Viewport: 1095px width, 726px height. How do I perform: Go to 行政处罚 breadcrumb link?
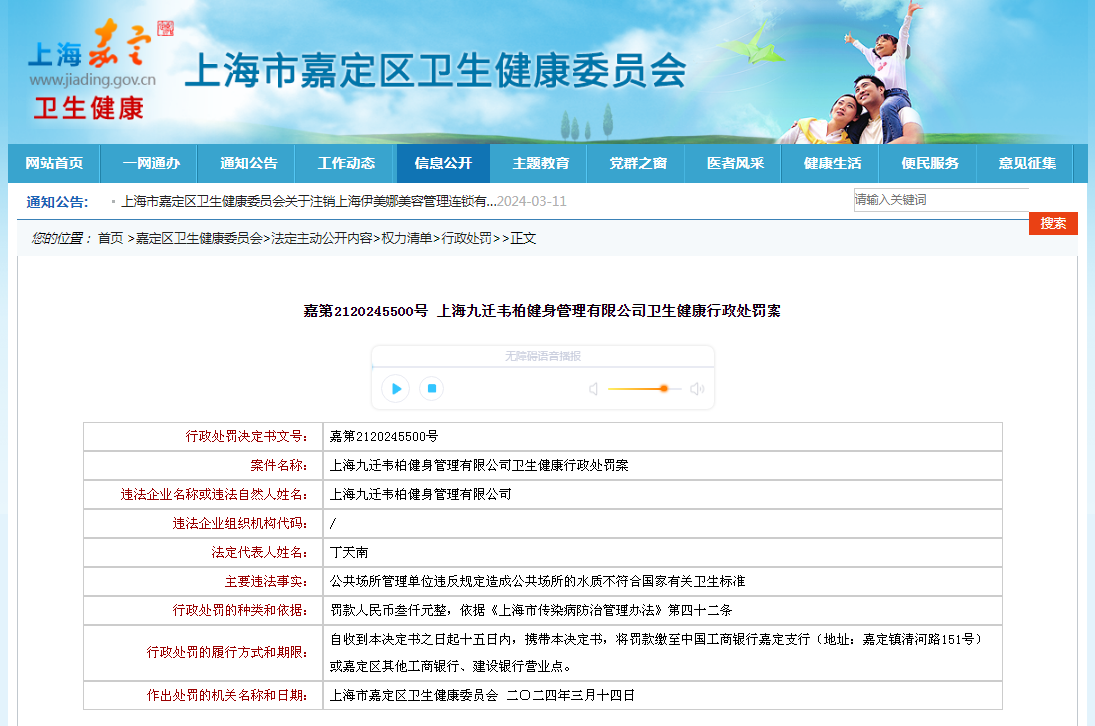pos(466,239)
